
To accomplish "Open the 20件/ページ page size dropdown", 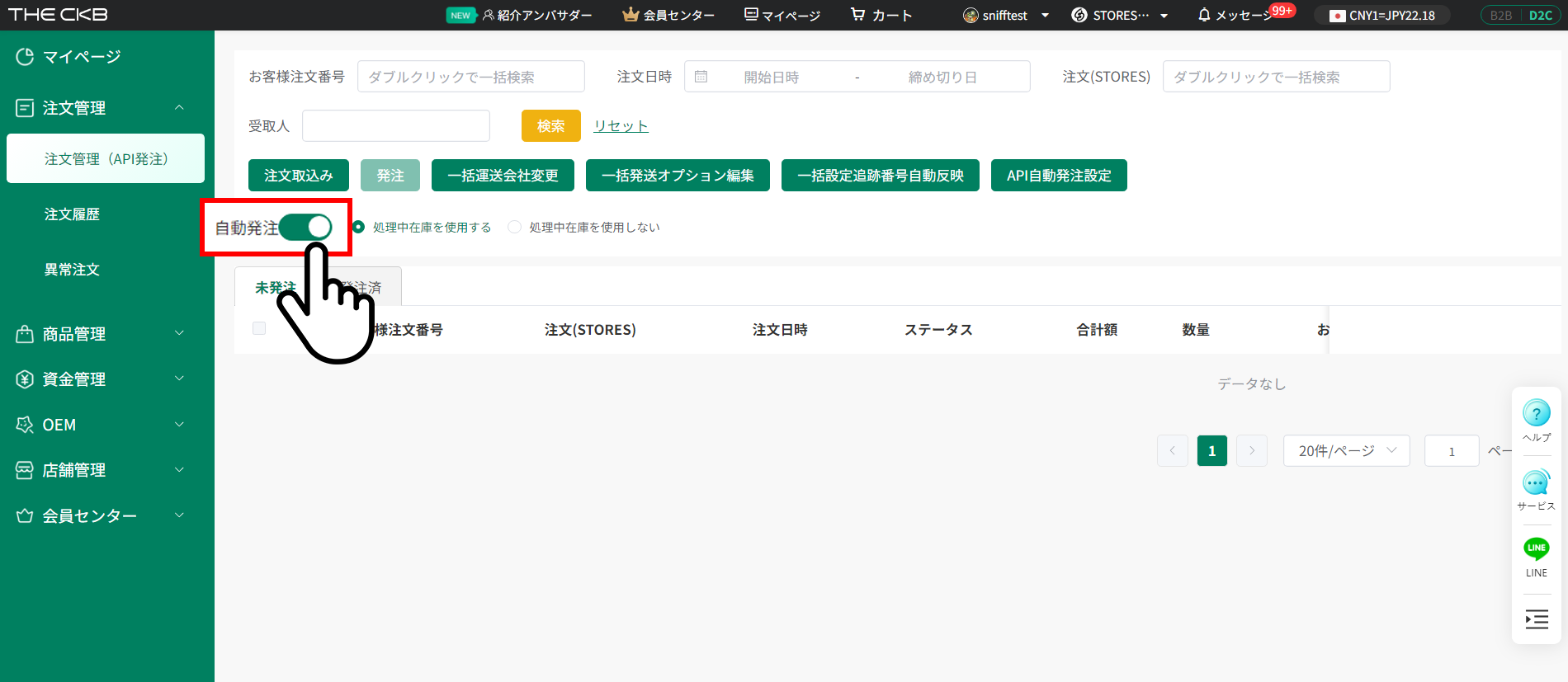I will click(x=1346, y=450).
